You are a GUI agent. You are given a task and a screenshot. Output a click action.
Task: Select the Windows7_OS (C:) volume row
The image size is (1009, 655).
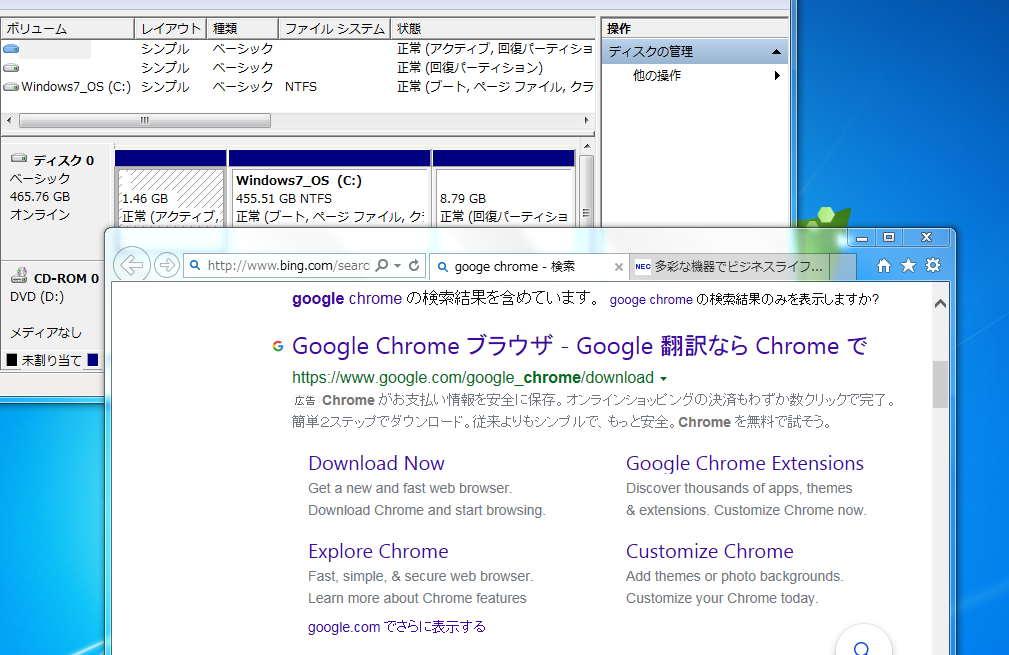click(x=298, y=86)
